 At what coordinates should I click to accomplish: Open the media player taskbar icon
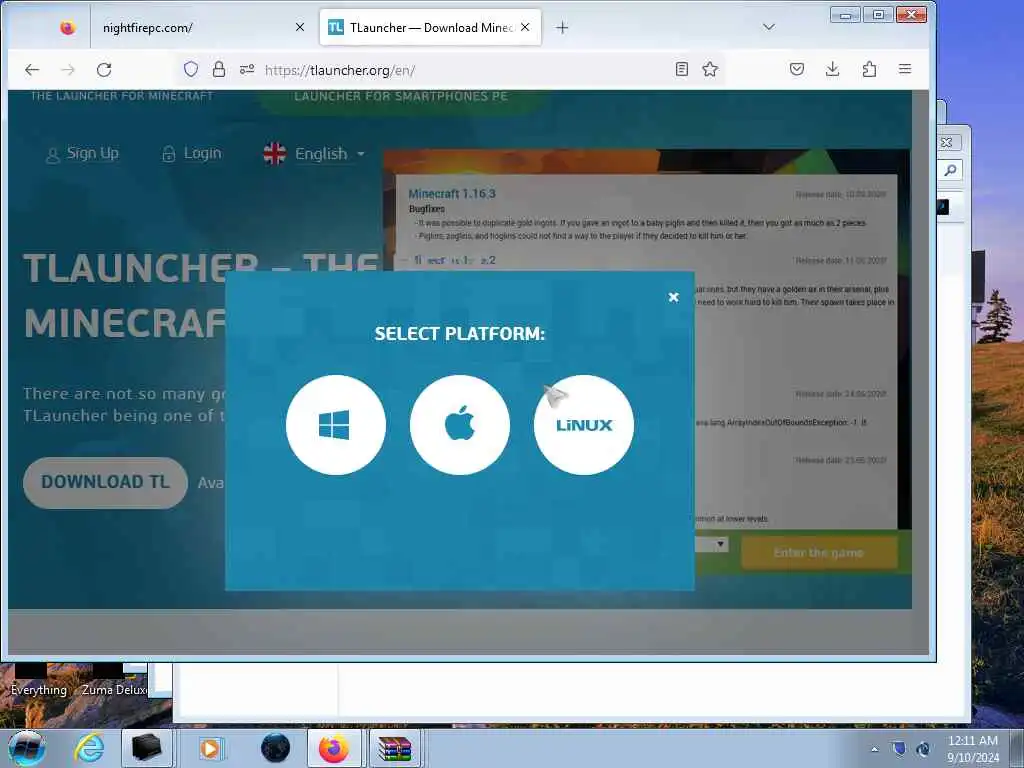coord(211,748)
